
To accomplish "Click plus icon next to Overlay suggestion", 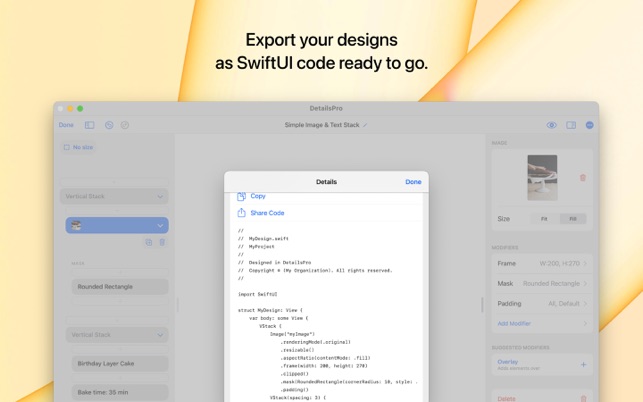I will [583, 364].
